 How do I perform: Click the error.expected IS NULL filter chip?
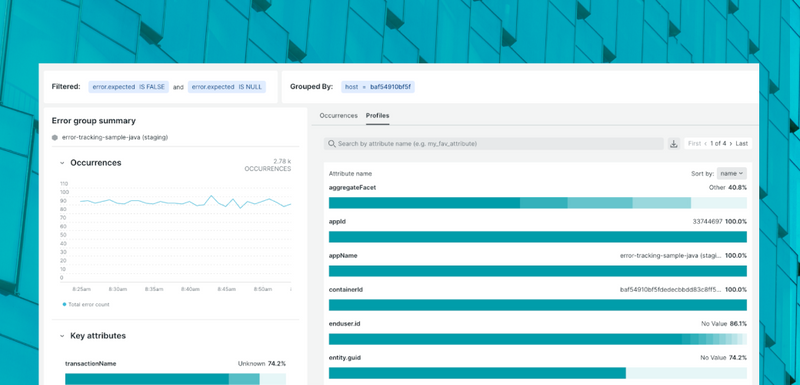coord(227,87)
